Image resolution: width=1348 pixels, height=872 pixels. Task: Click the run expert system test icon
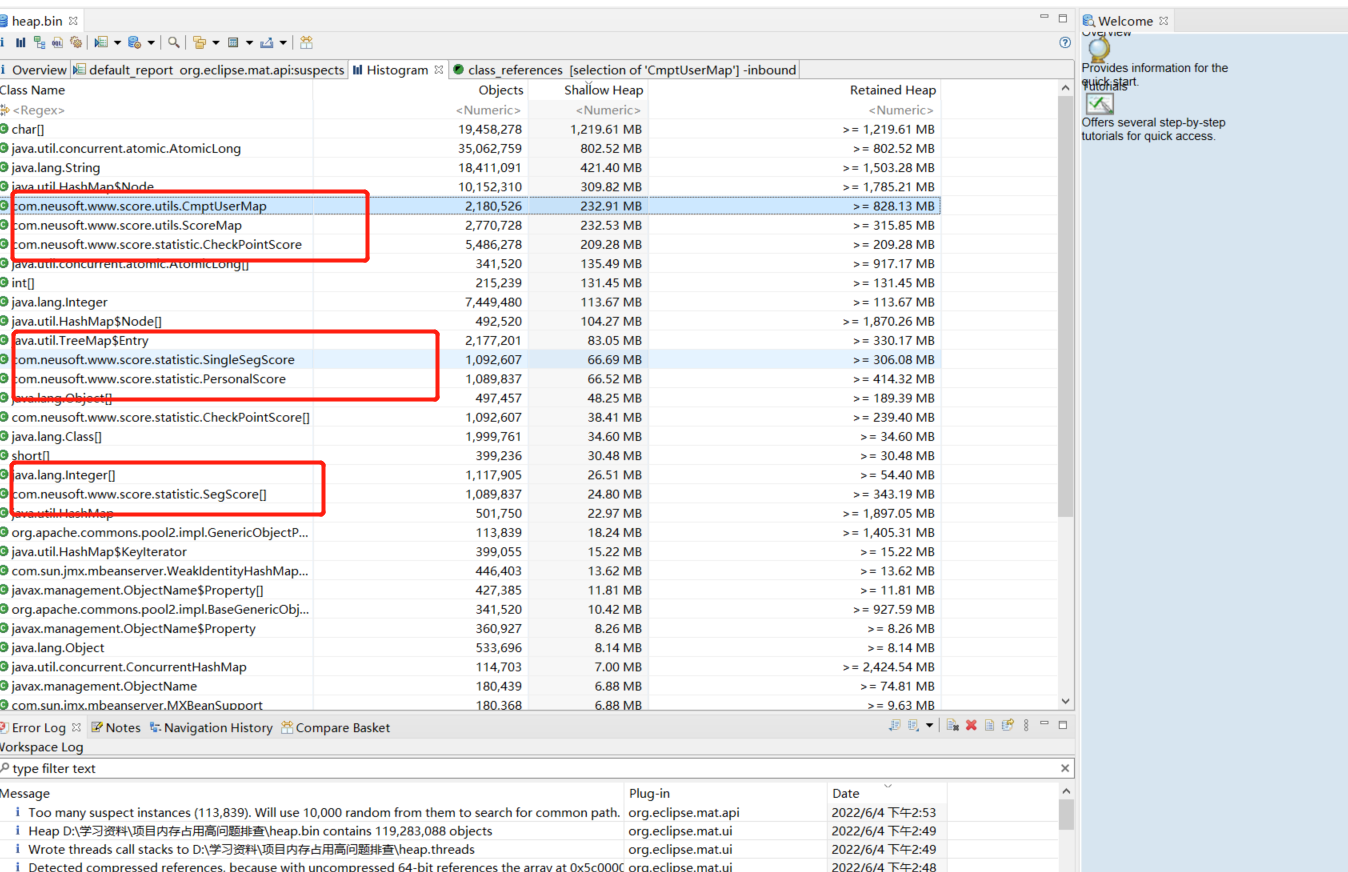(x=101, y=42)
